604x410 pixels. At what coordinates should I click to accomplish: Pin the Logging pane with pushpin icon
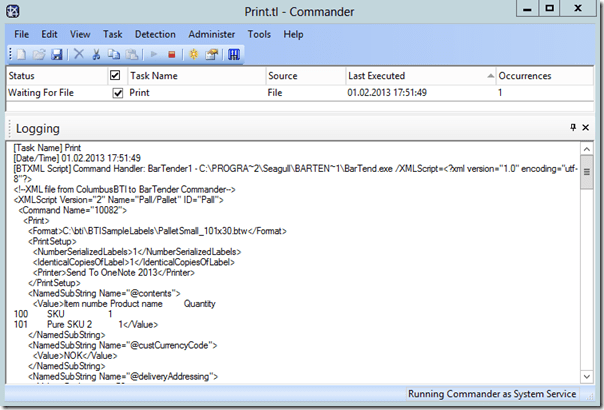(572, 128)
